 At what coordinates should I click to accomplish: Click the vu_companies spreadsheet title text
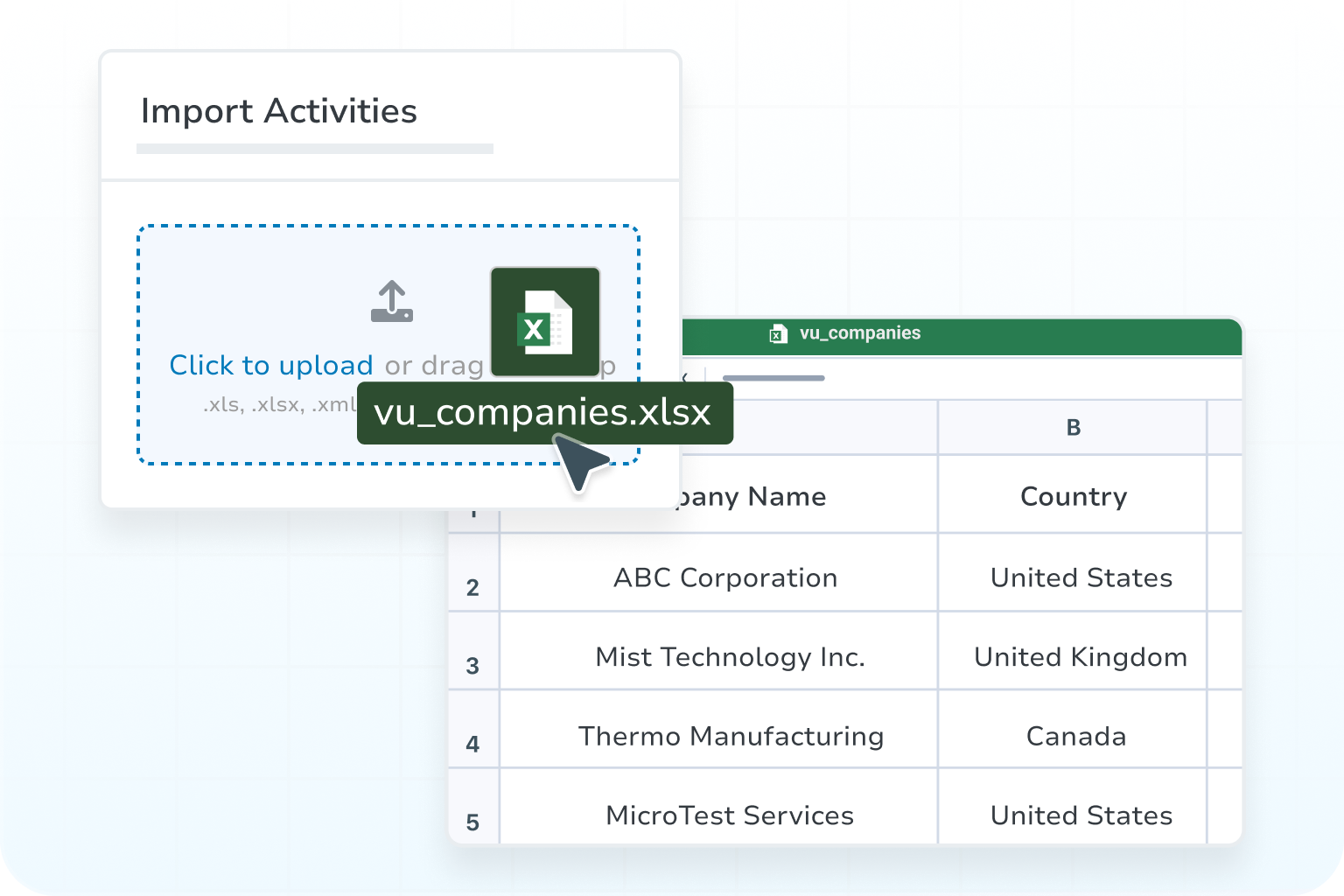(x=859, y=333)
